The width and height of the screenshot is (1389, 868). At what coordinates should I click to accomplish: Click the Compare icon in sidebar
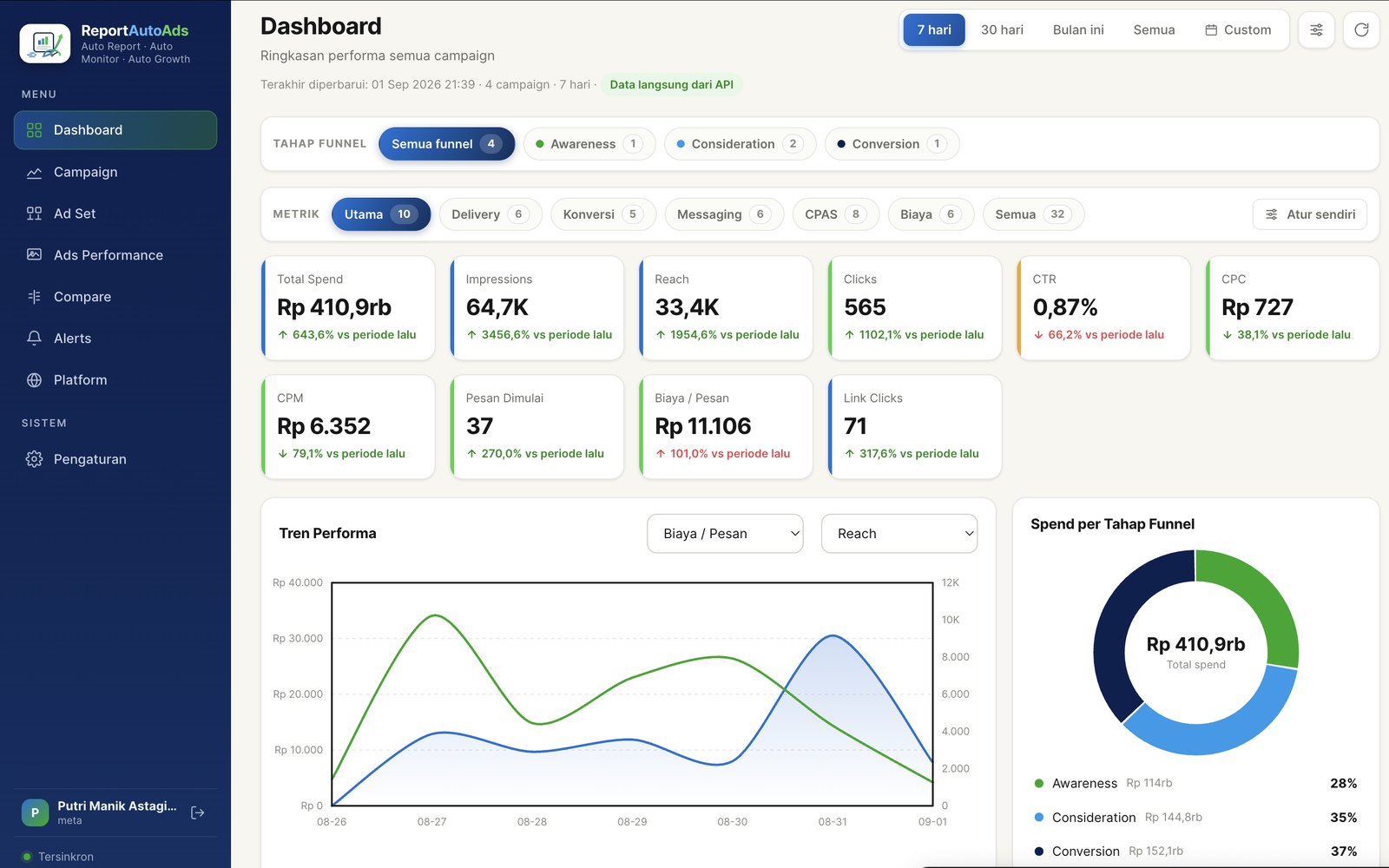(x=34, y=297)
